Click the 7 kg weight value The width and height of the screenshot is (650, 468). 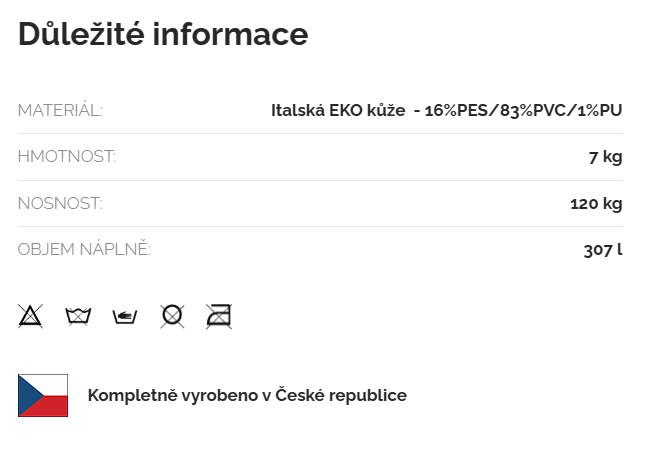tap(605, 157)
